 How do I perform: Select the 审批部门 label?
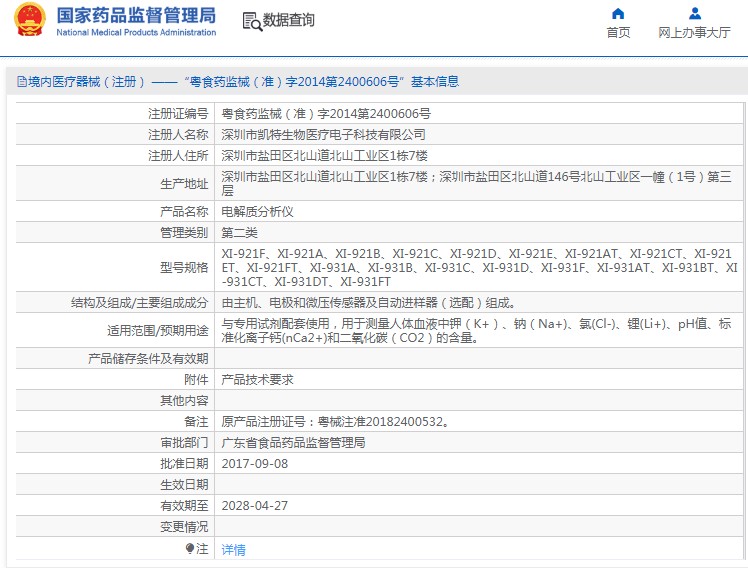[x=184, y=443]
